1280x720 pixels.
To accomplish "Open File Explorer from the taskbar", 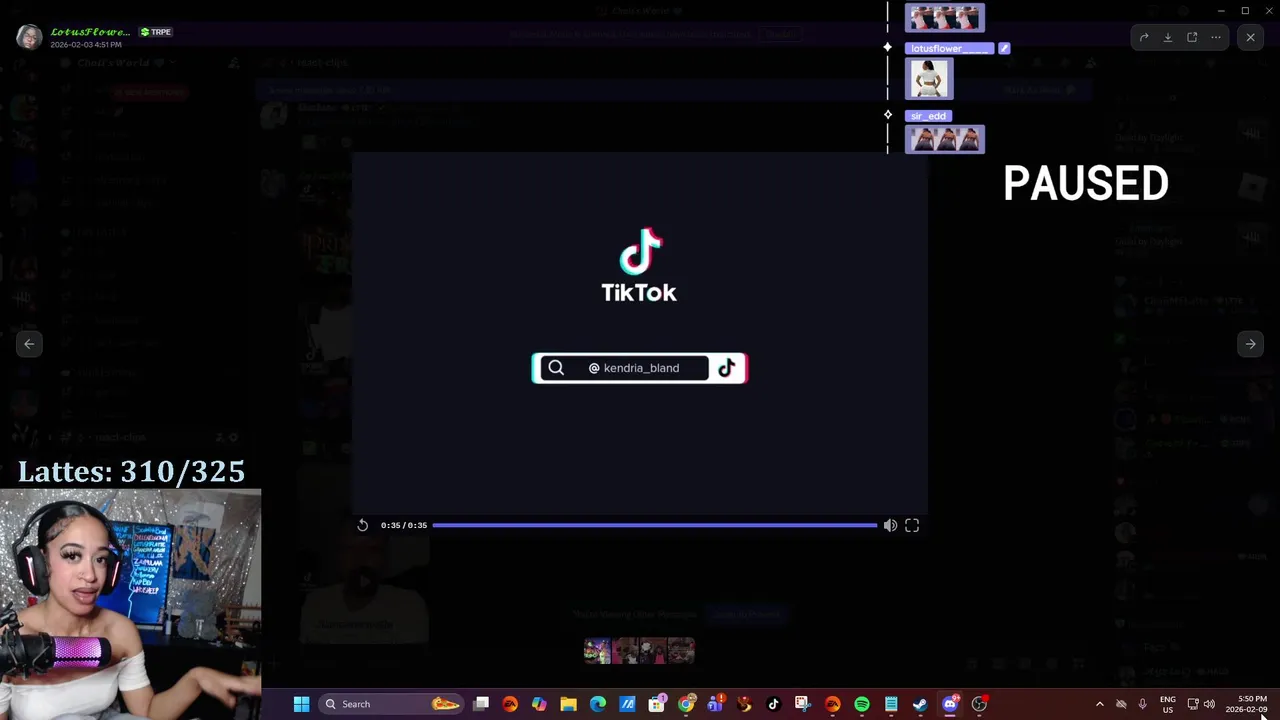I will click(568, 704).
